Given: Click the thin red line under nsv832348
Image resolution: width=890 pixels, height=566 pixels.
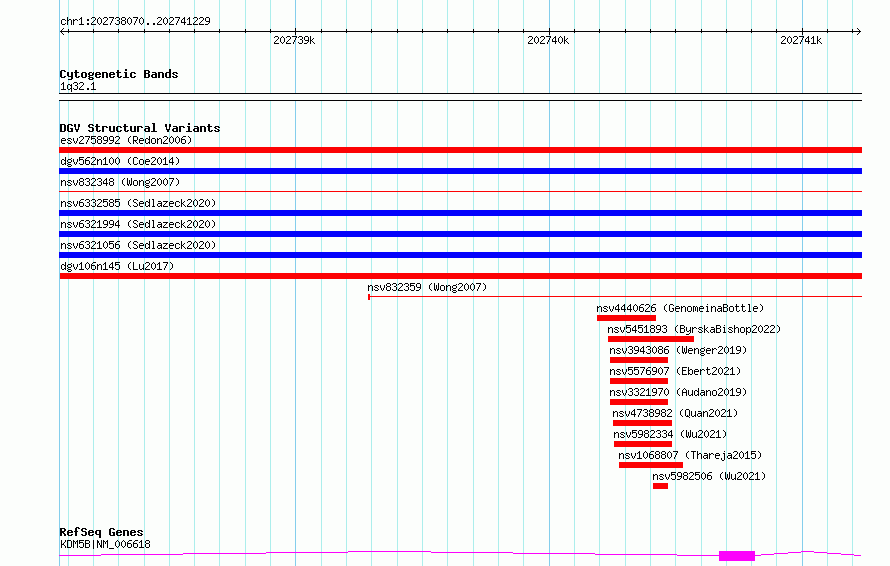Looking at the screenshot, I should pyautogui.click(x=460, y=192).
